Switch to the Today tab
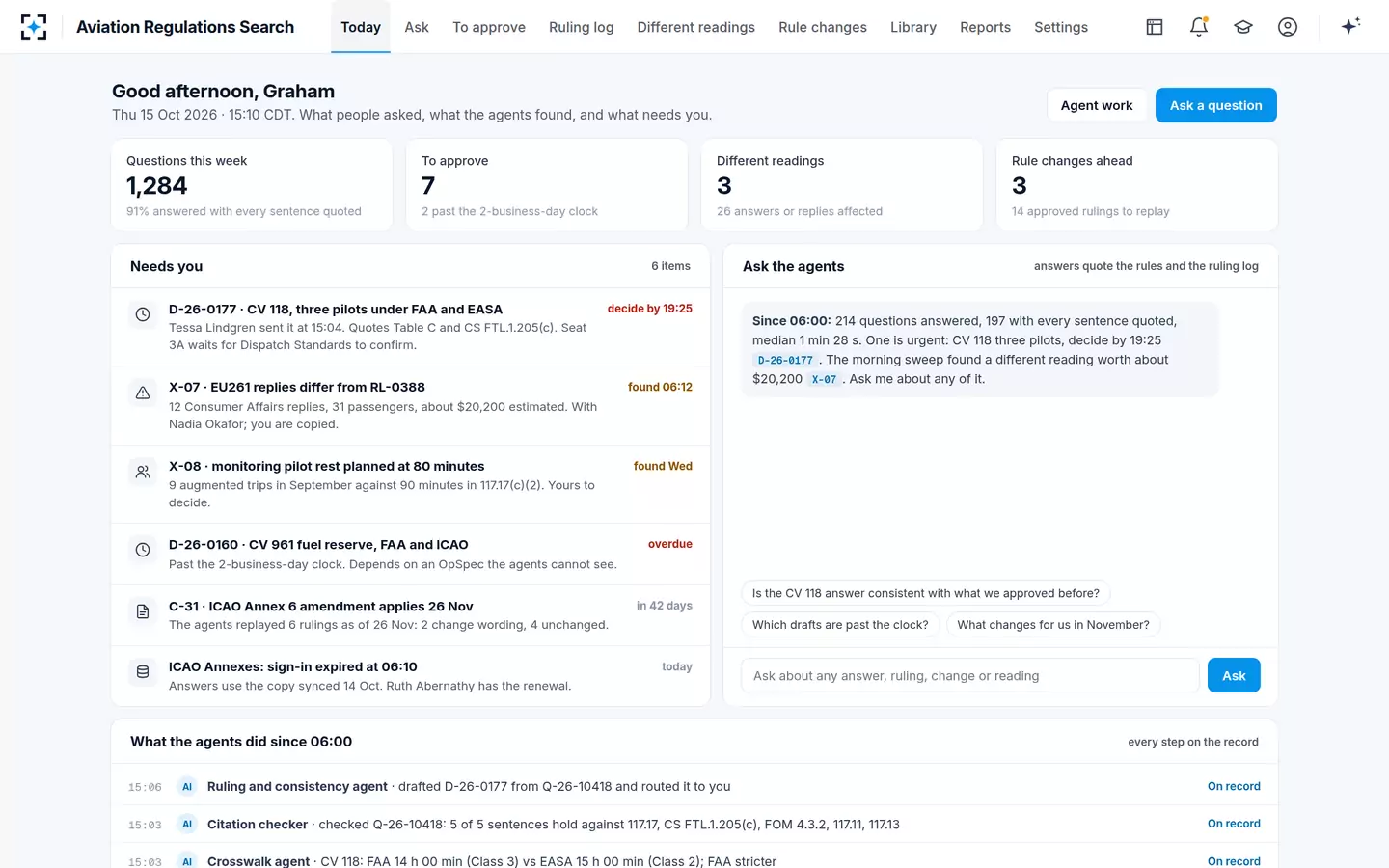This screenshot has width=1389, height=868. pyautogui.click(x=361, y=27)
